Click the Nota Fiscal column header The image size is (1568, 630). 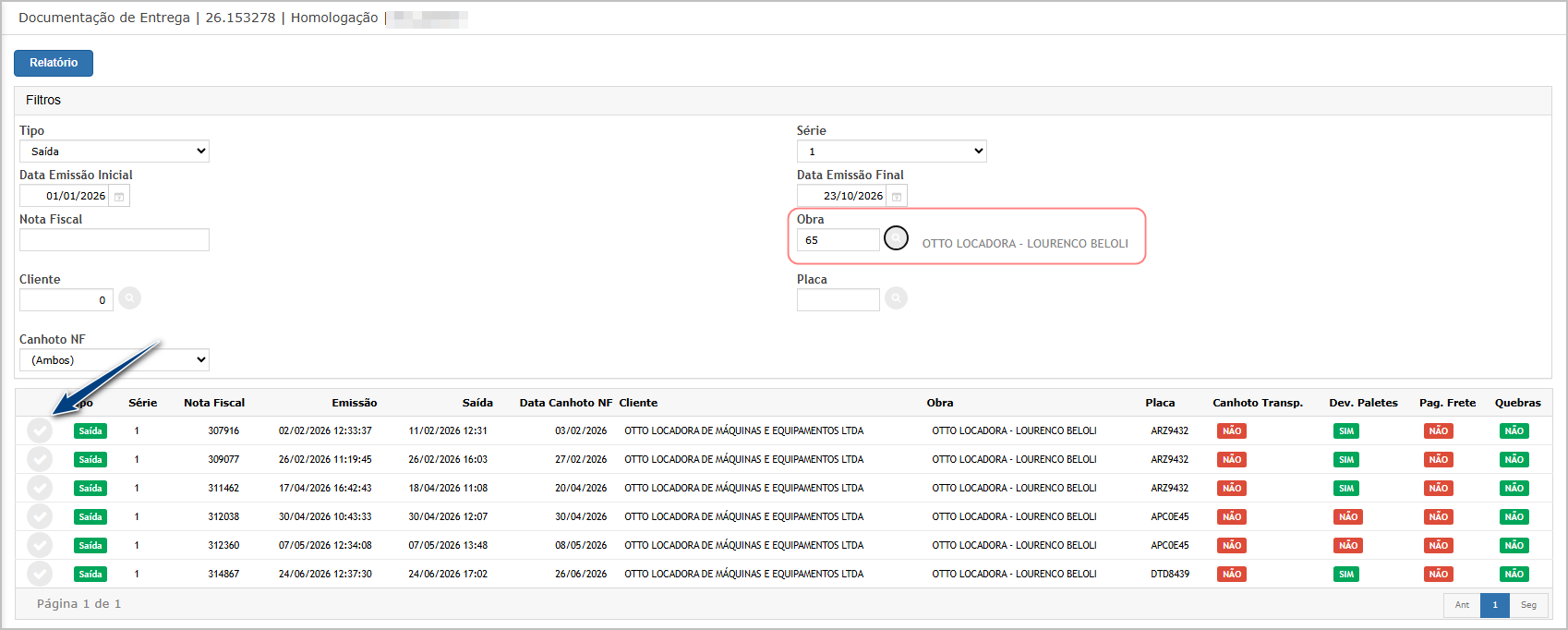pyautogui.click(x=214, y=403)
